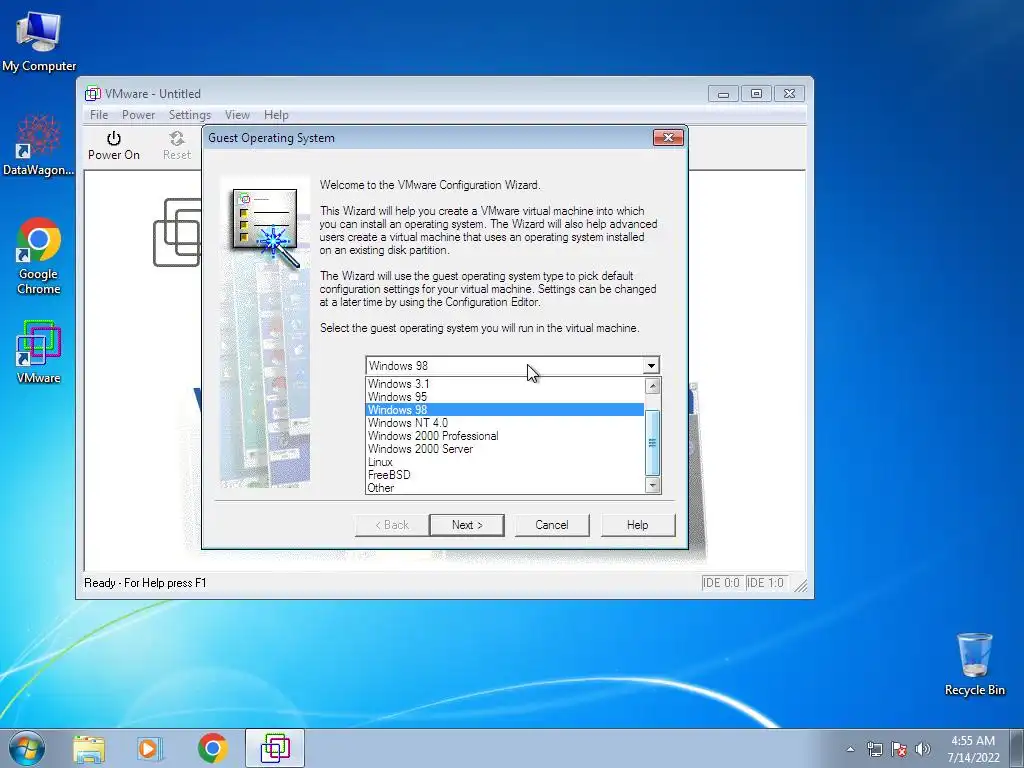Collapse the guest OS dropdown arrow
This screenshot has width=1024, height=768.
pos(650,366)
